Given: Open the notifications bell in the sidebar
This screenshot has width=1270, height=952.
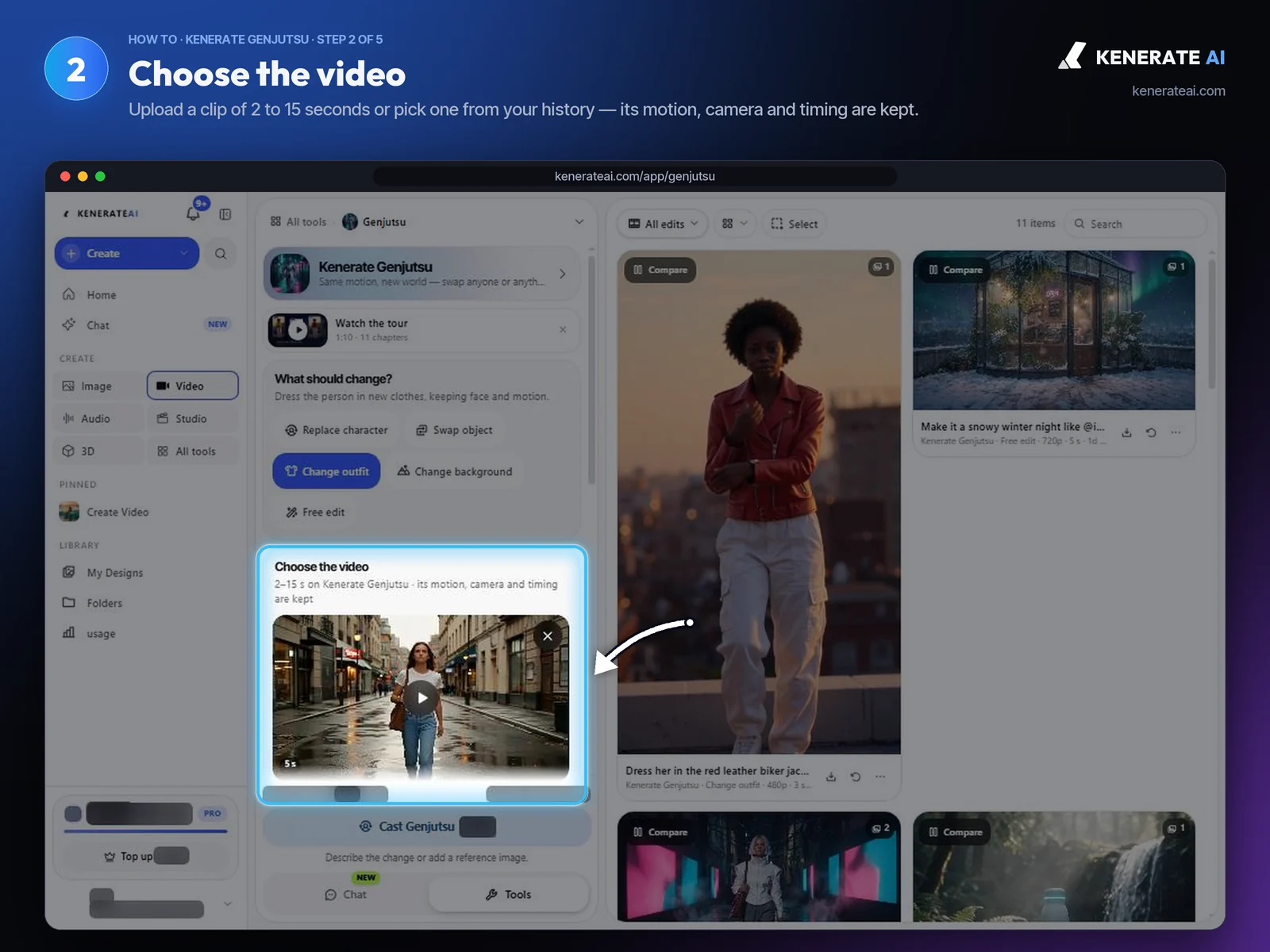Looking at the screenshot, I should (x=193, y=213).
